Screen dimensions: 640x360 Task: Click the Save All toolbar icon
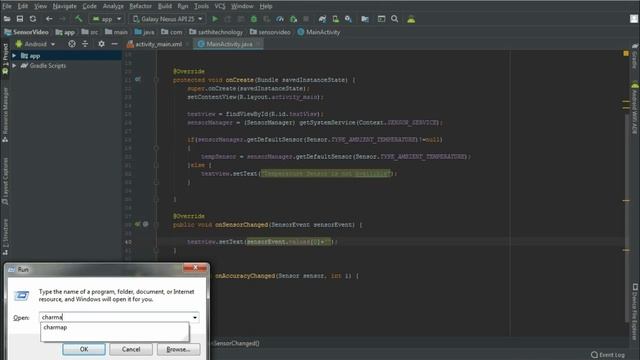click(x=20, y=19)
